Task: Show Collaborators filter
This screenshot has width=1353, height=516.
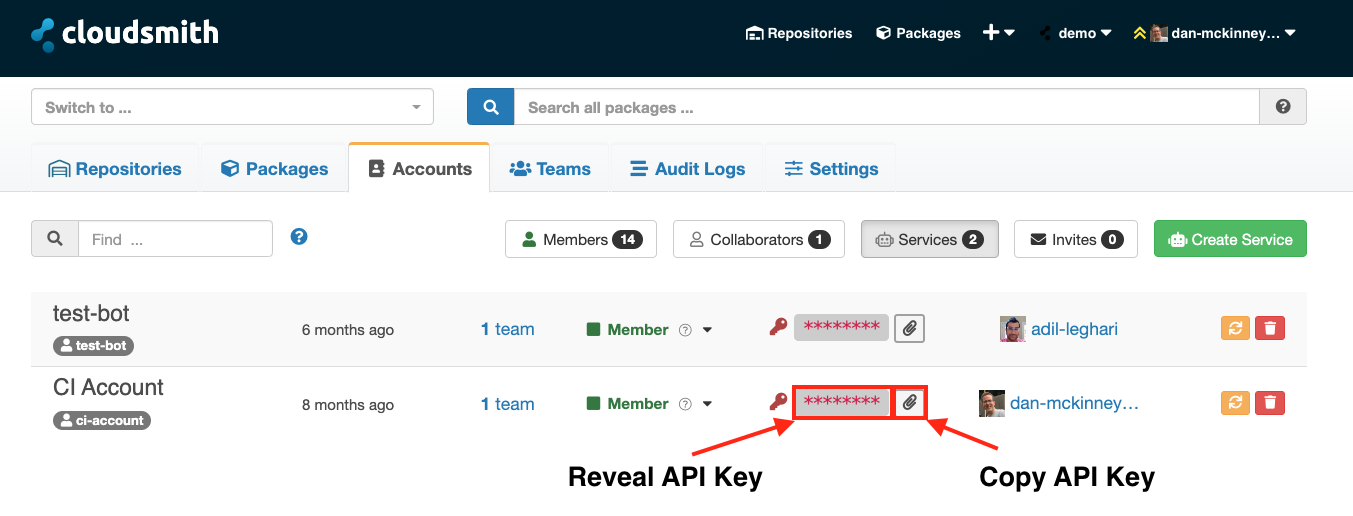Action: [759, 239]
